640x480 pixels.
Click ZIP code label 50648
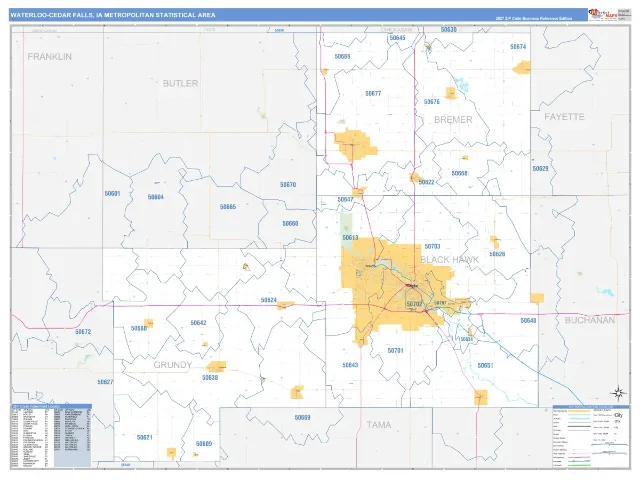coord(528,321)
